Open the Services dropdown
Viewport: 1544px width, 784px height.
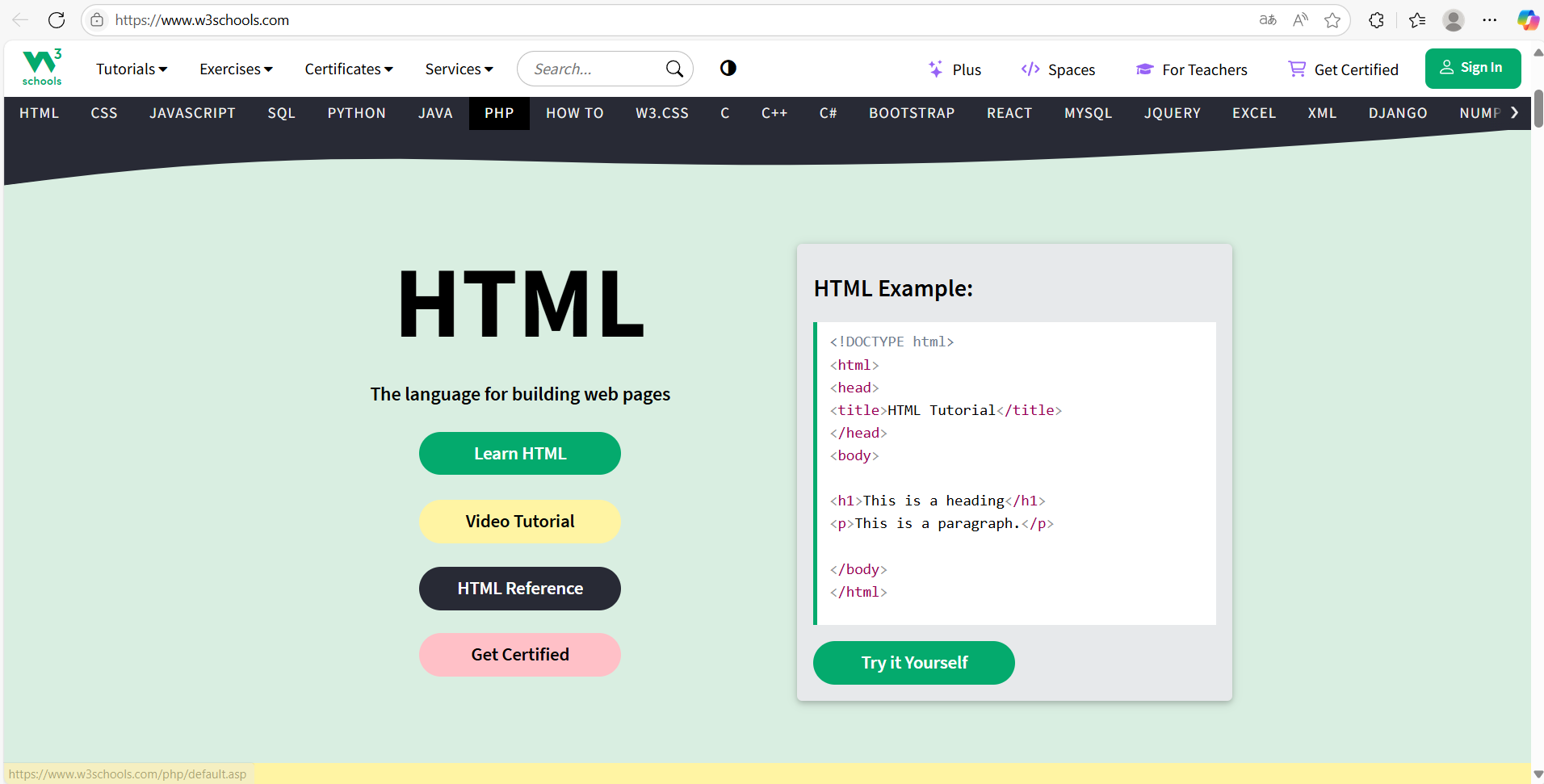(x=458, y=69)
